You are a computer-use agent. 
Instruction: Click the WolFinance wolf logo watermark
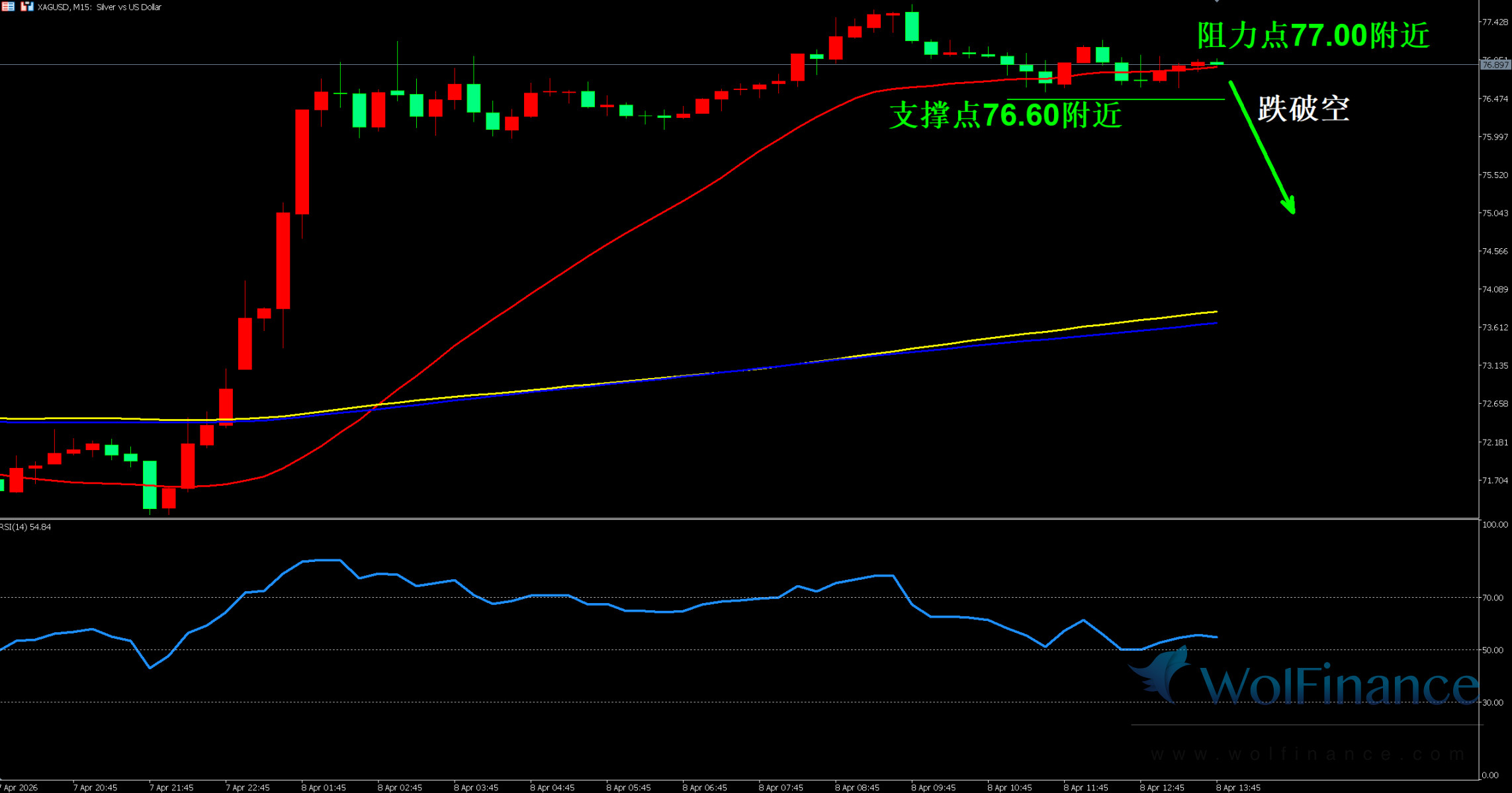(1161, 675)
